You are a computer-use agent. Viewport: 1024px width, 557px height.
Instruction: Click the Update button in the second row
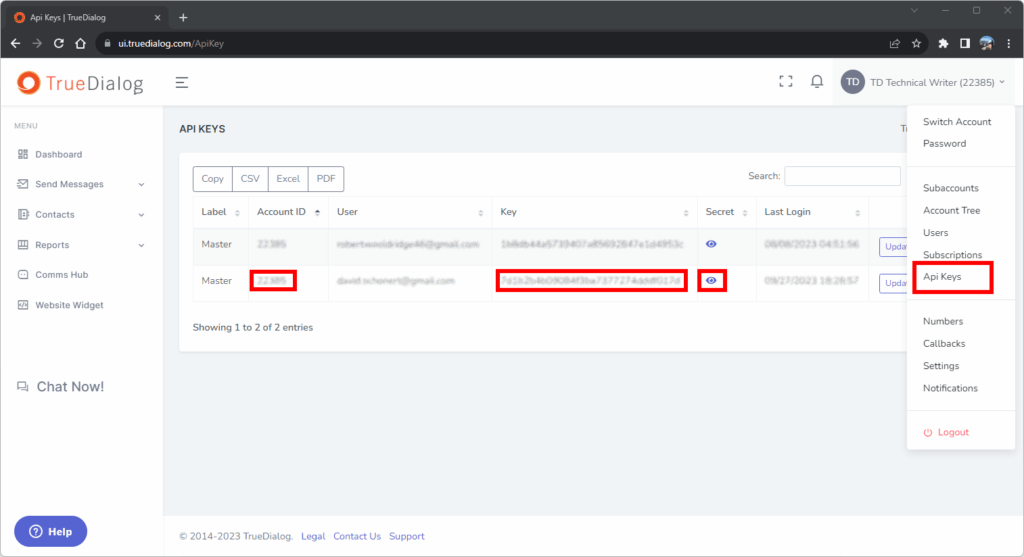coord(893,283)
